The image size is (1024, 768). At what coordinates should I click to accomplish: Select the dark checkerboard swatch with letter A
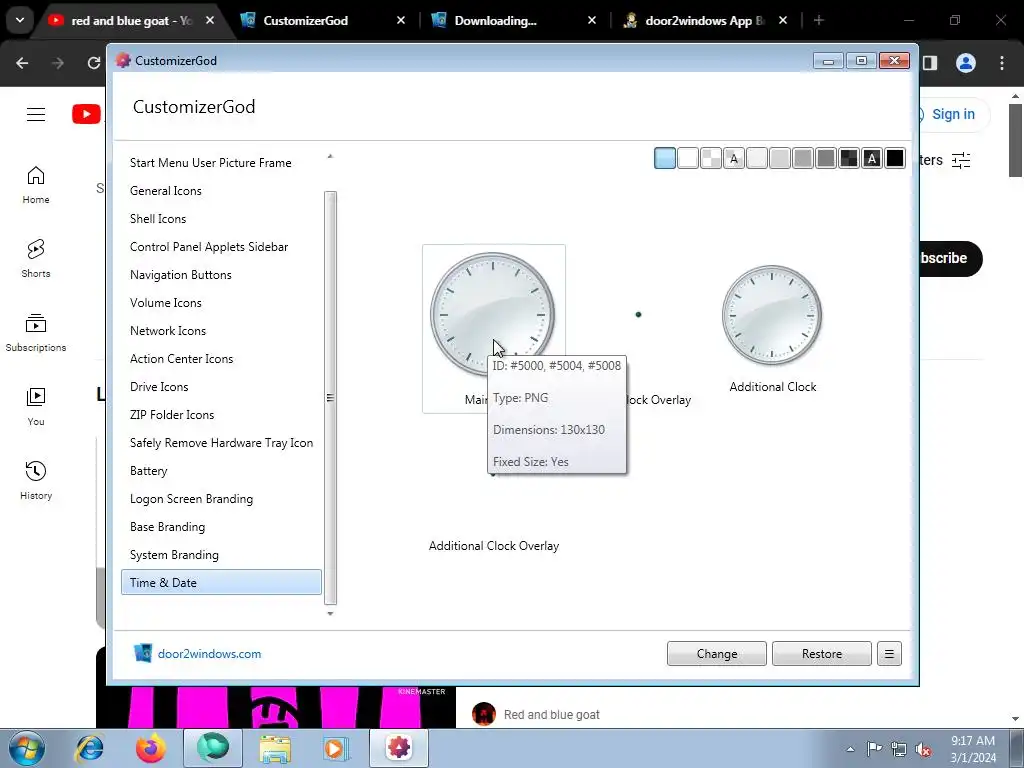[872, 158]
